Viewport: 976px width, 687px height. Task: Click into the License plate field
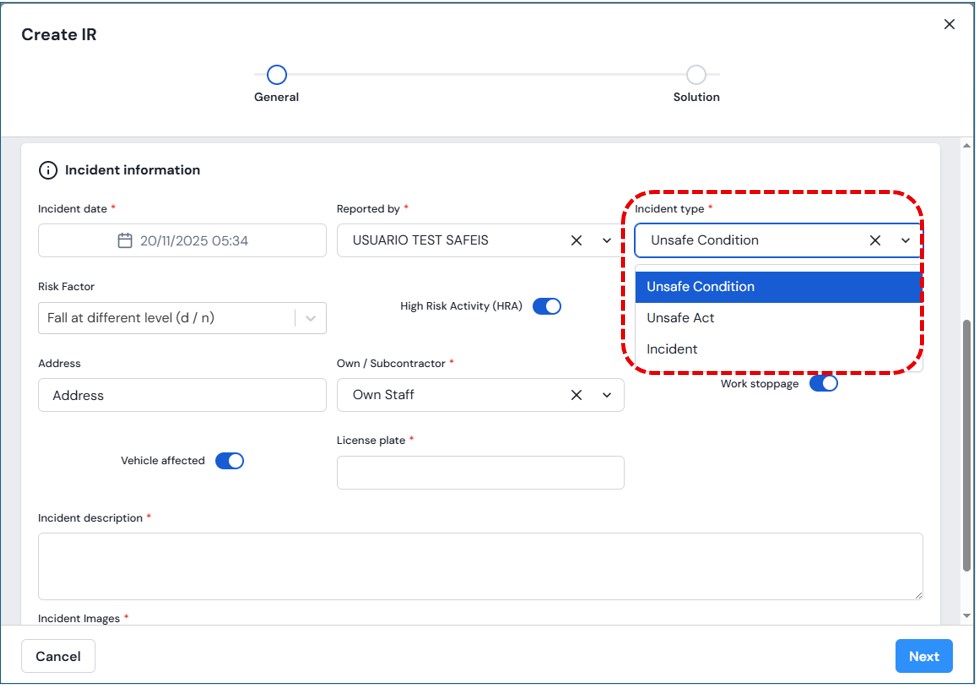point(480,473)
